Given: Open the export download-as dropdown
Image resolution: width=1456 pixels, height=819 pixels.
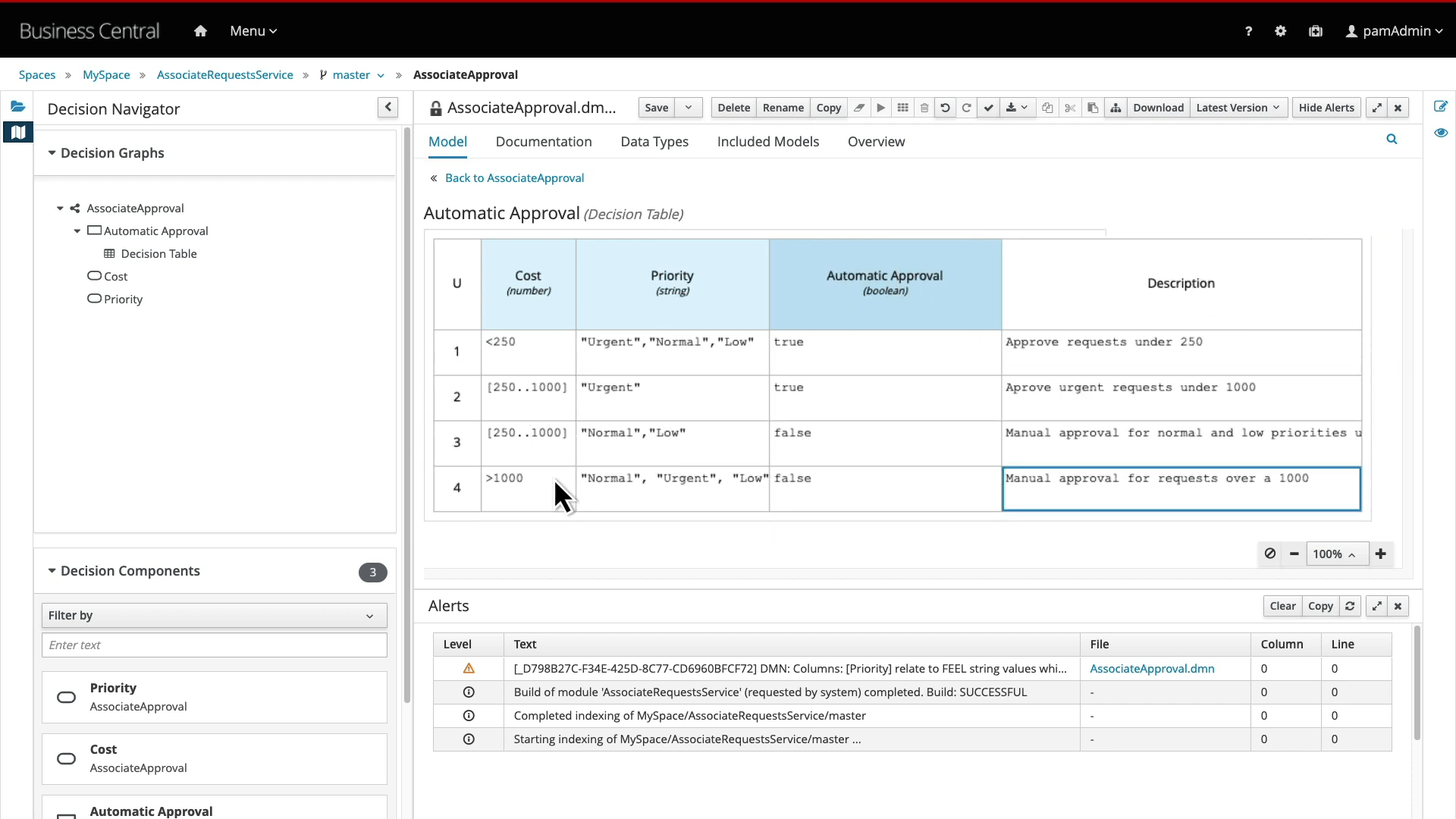Looking at the screenshot, I should point(1017,108).
